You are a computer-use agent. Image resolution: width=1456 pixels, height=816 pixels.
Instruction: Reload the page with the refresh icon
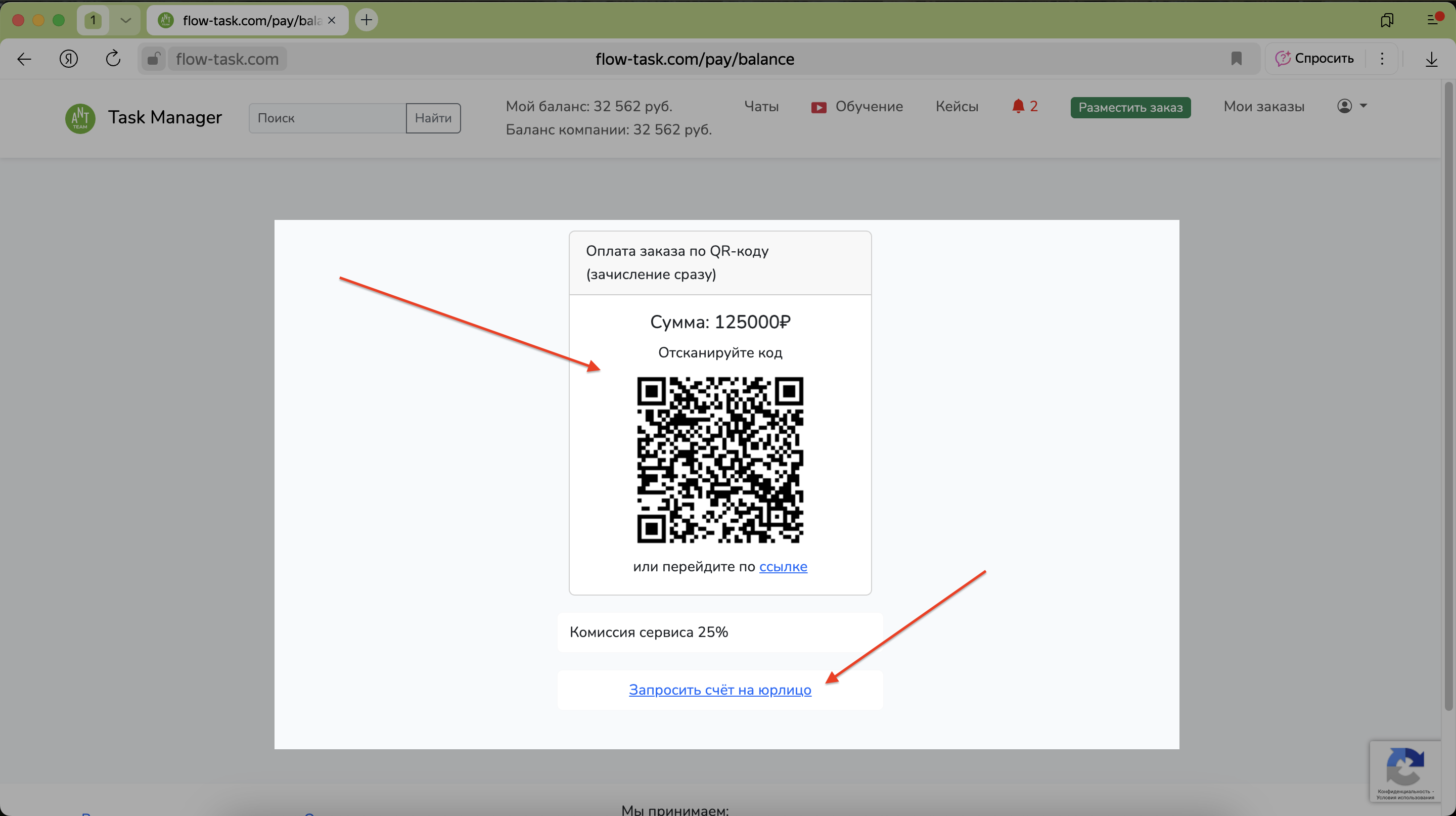point(113,59)
